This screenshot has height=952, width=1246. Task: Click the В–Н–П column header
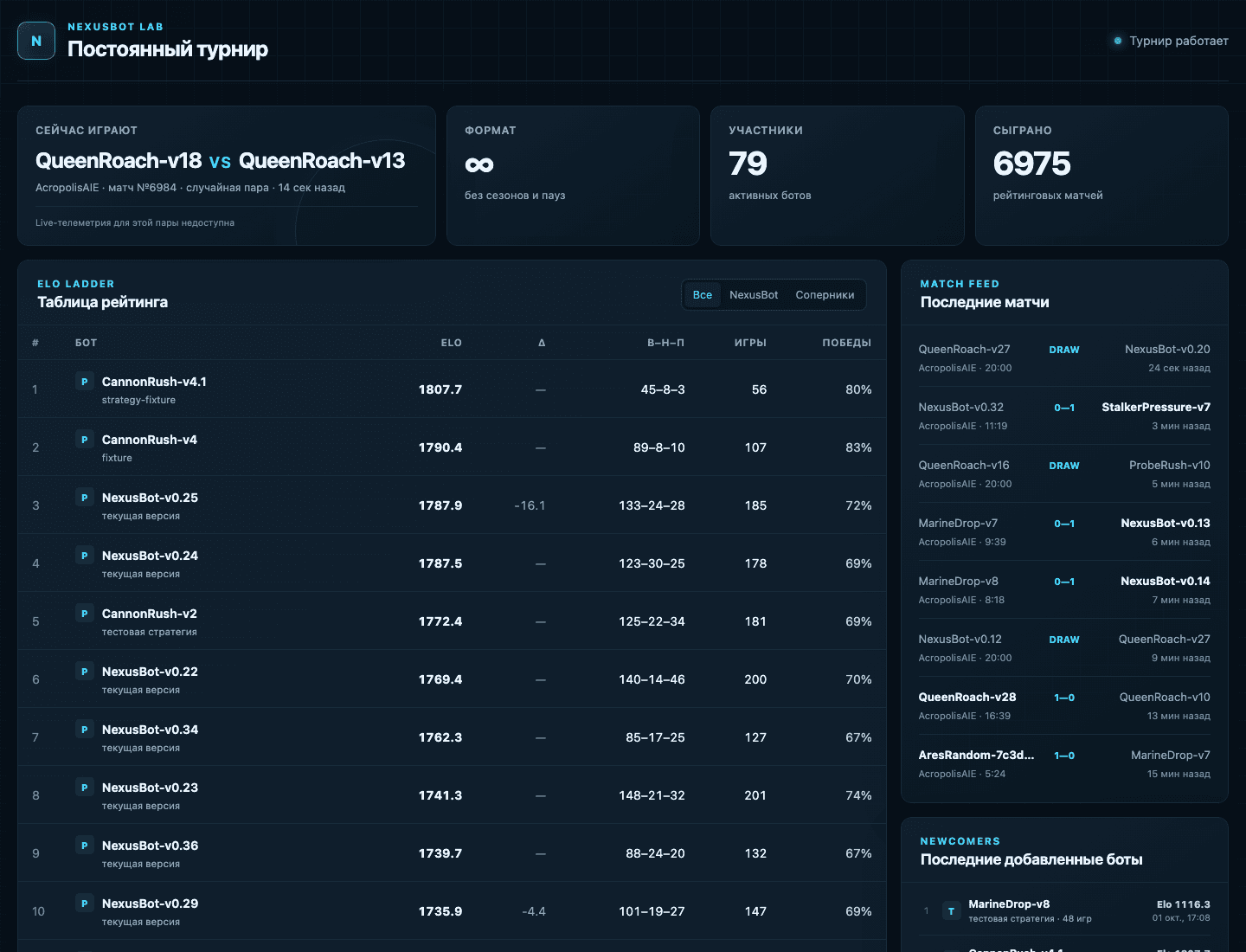(666, 343)
